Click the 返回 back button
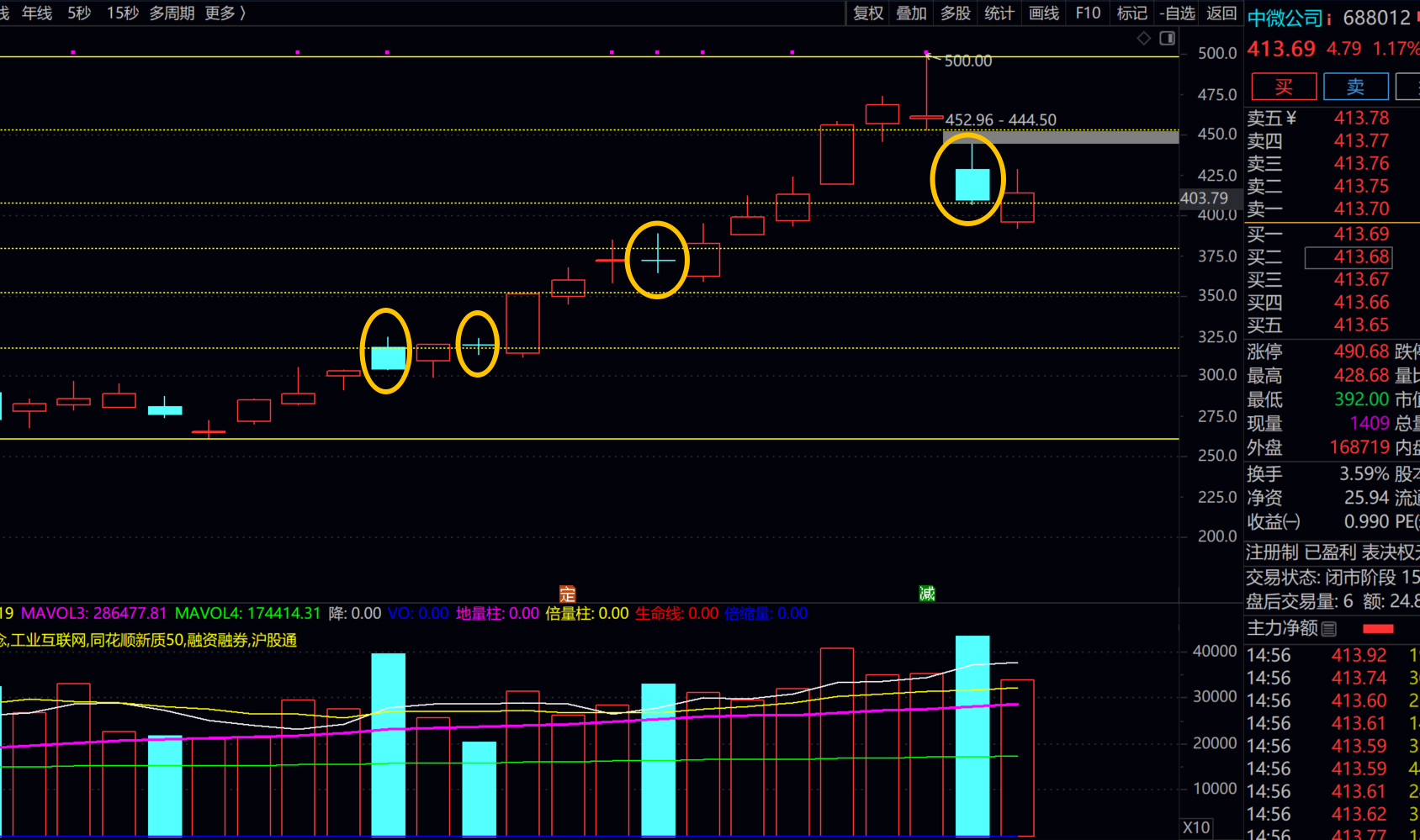The width and height of the screenshot is (1420, 840). pyautogui.click(x=1221, y=13)
